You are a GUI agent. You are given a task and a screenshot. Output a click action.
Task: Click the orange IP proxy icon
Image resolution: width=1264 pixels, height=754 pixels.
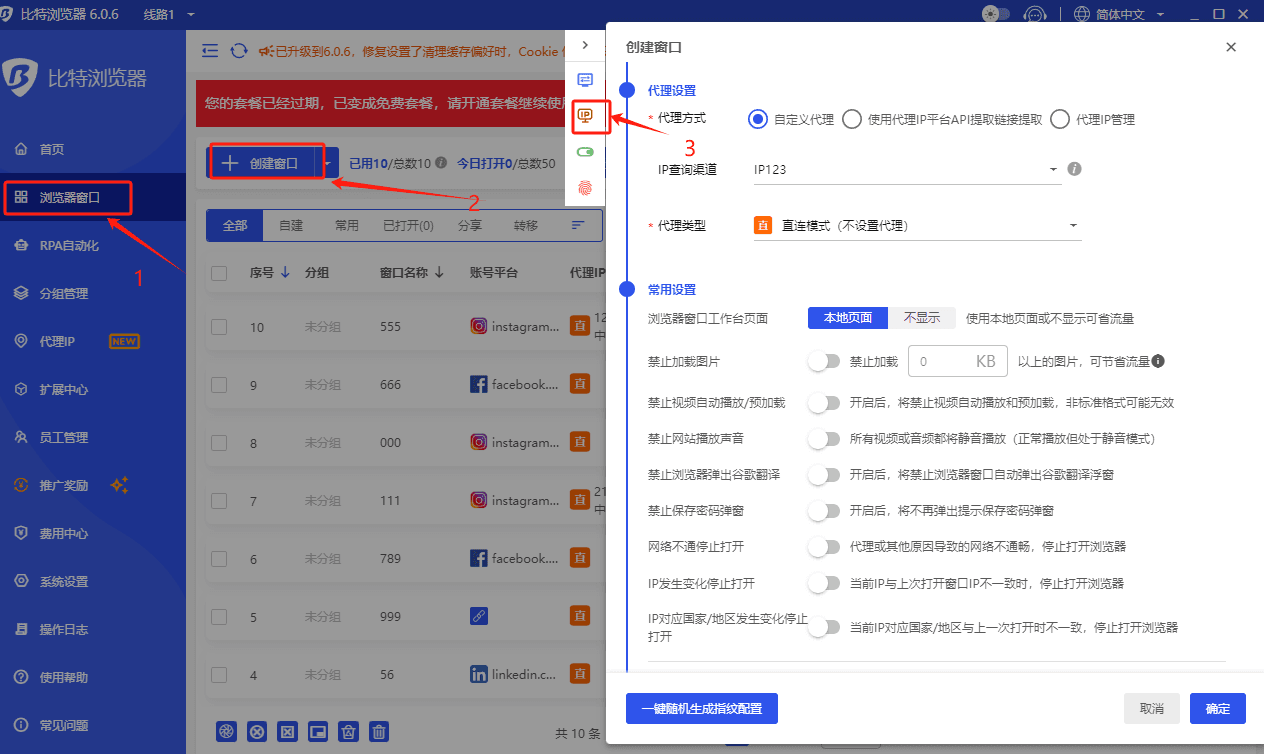585,116
